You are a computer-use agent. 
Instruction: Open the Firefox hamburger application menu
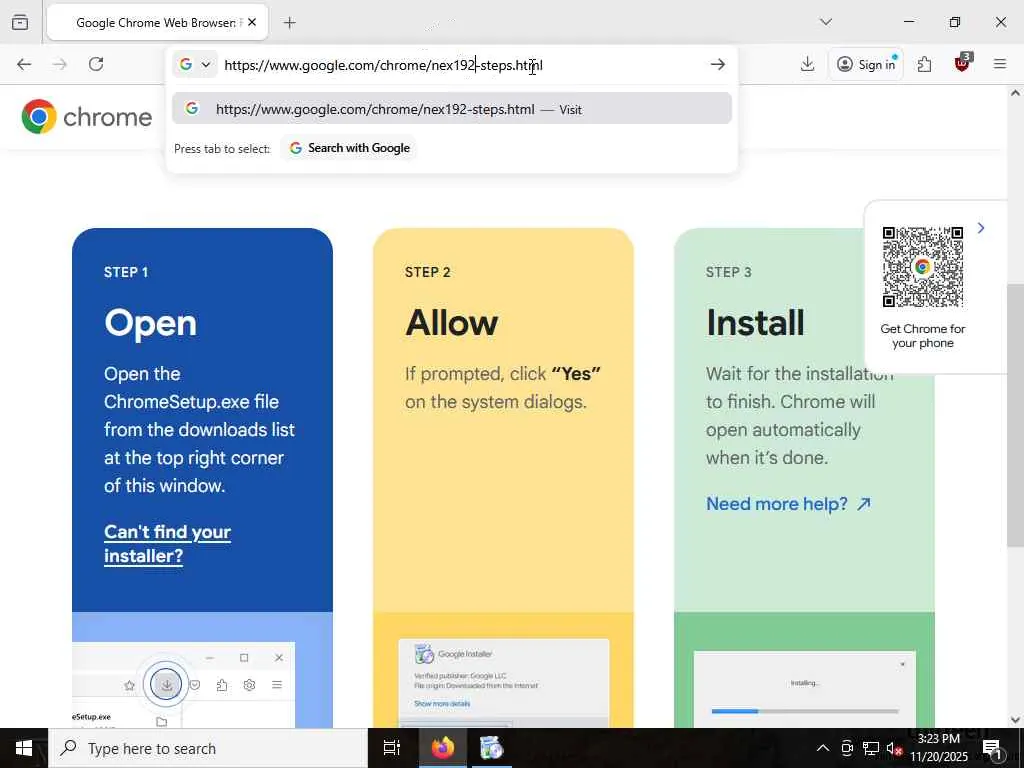(x=1000, y=64)
